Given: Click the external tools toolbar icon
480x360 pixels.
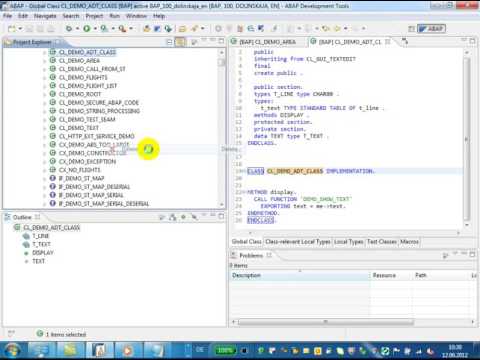Looking at the screenshot, I should click(122, 29).
